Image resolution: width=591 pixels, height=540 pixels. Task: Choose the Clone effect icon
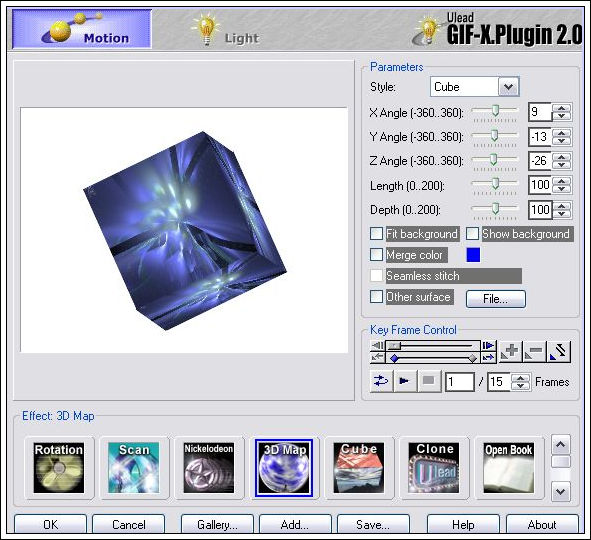pyautogui.click(x=434, y=468)
